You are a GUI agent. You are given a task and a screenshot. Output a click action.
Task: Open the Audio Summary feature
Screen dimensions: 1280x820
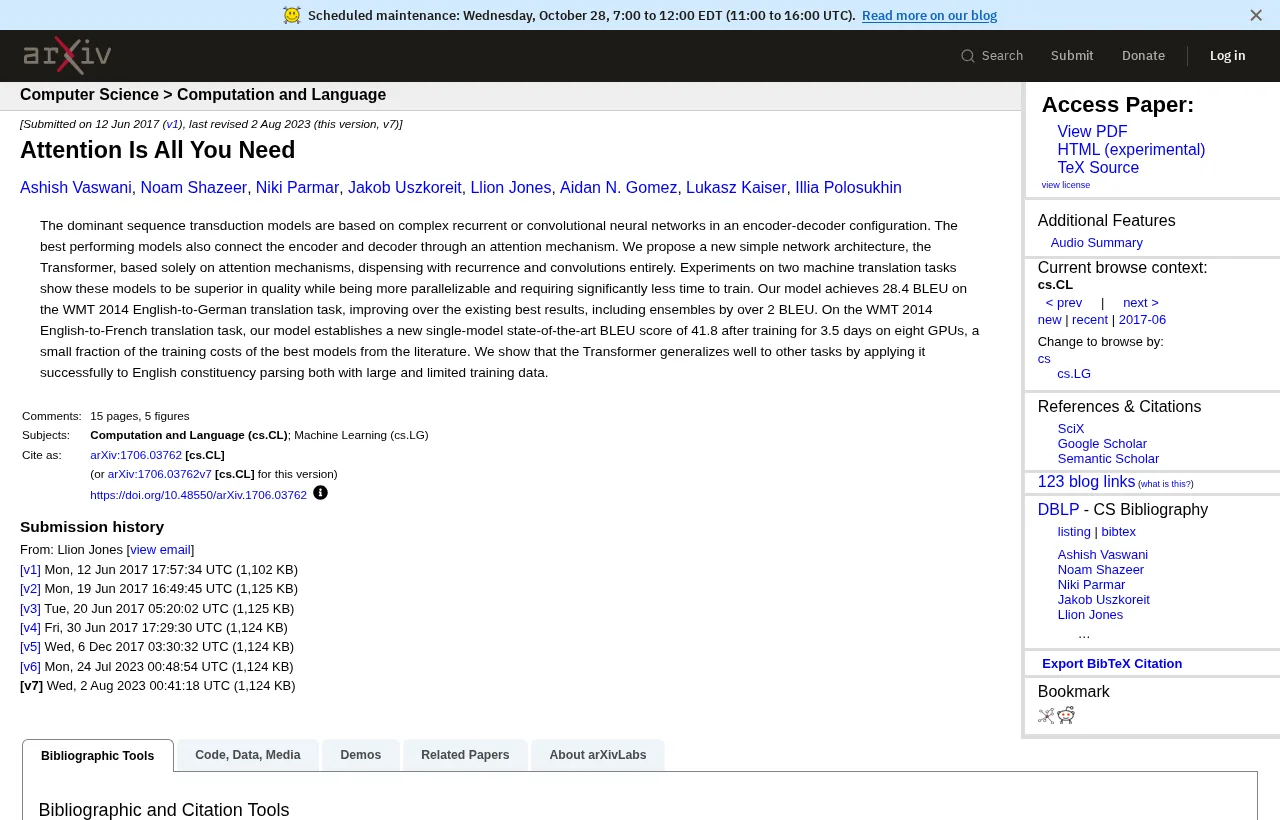[1097, 243]
